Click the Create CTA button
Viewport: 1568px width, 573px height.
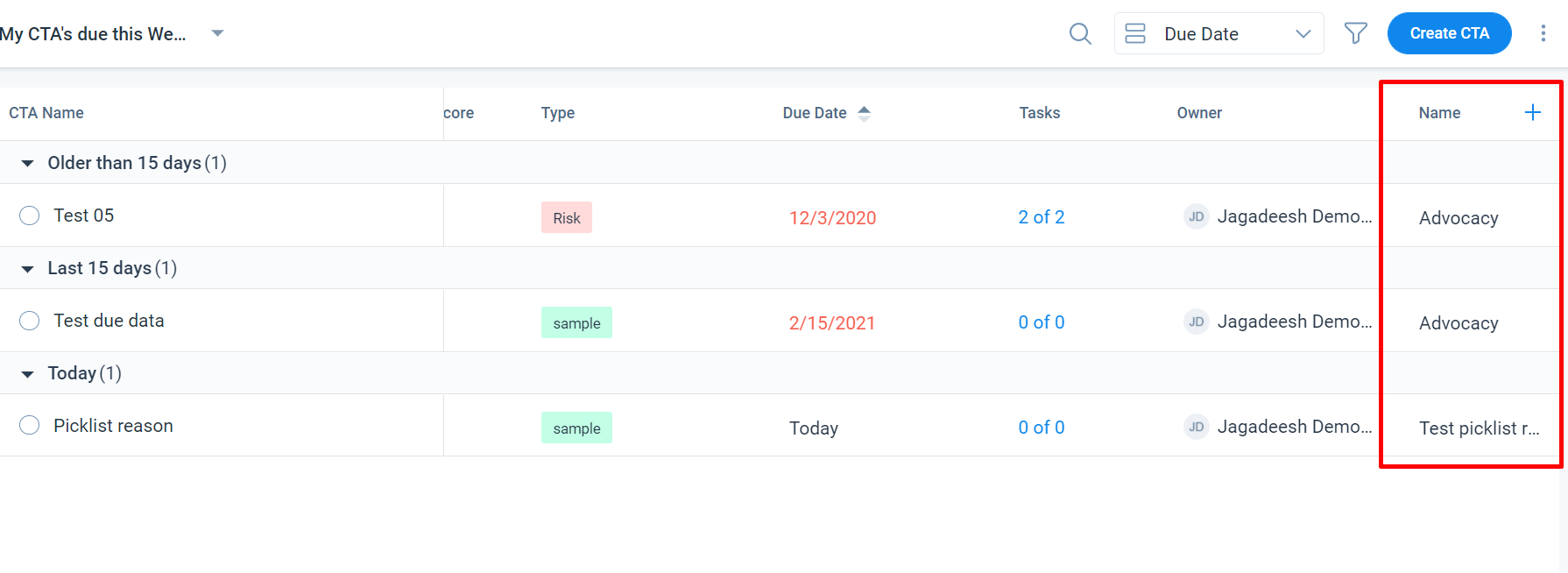1449,33
